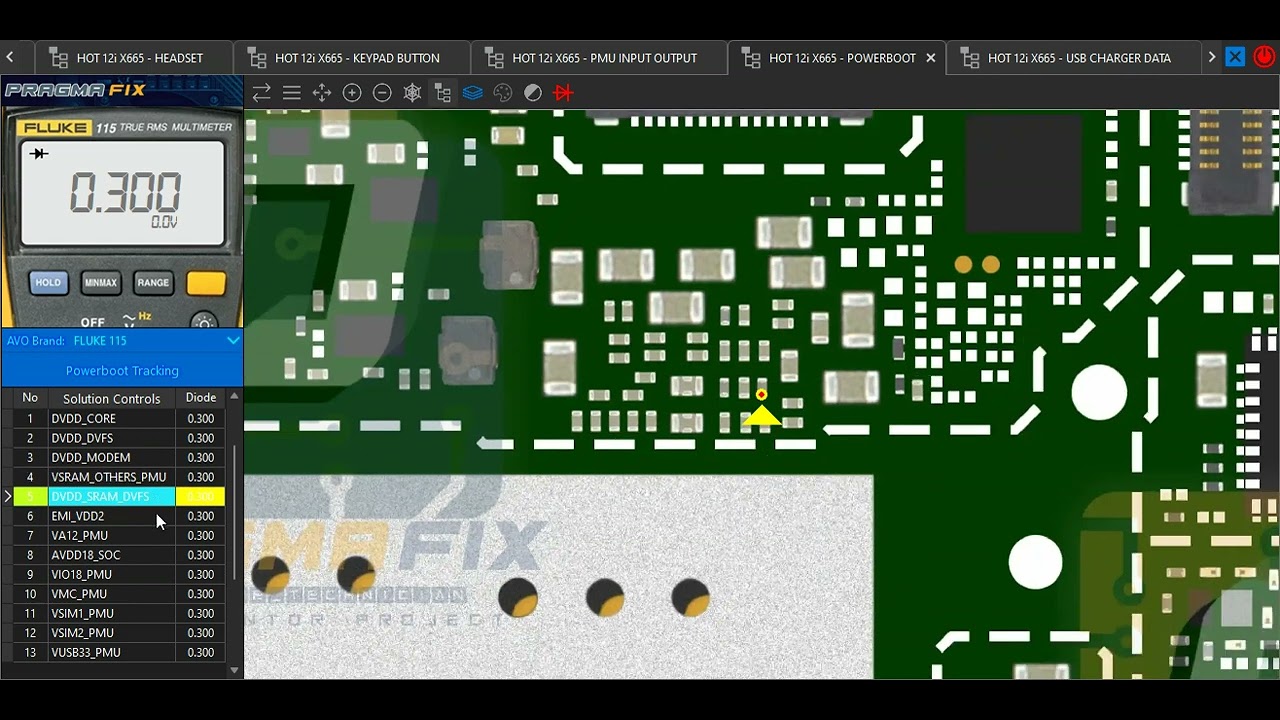Click the yellow multimeter function button
Image resolution: width=1280 pixels, height=720 pixels.
click(206, 283)
